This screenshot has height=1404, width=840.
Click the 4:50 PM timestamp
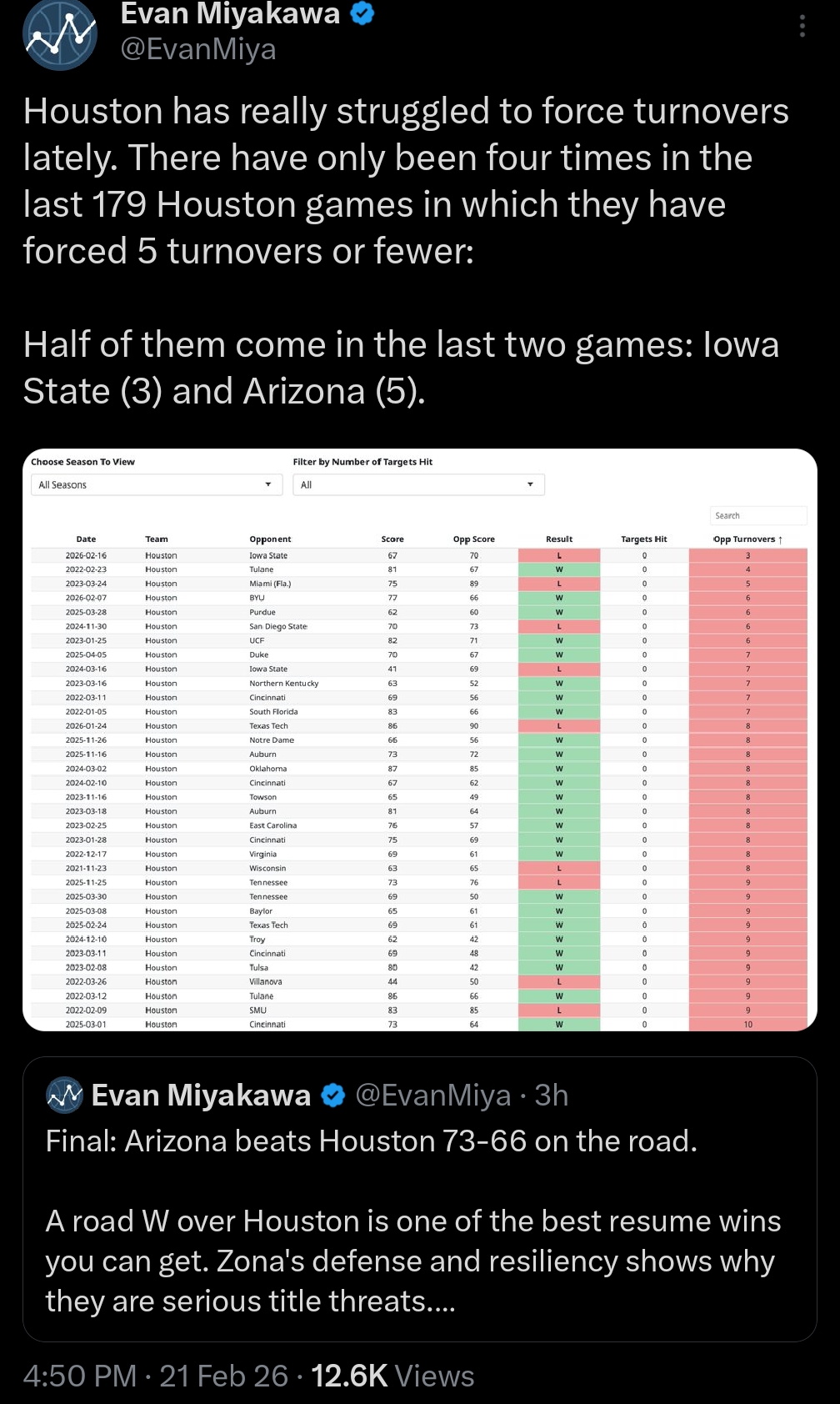click(80, 1376)
